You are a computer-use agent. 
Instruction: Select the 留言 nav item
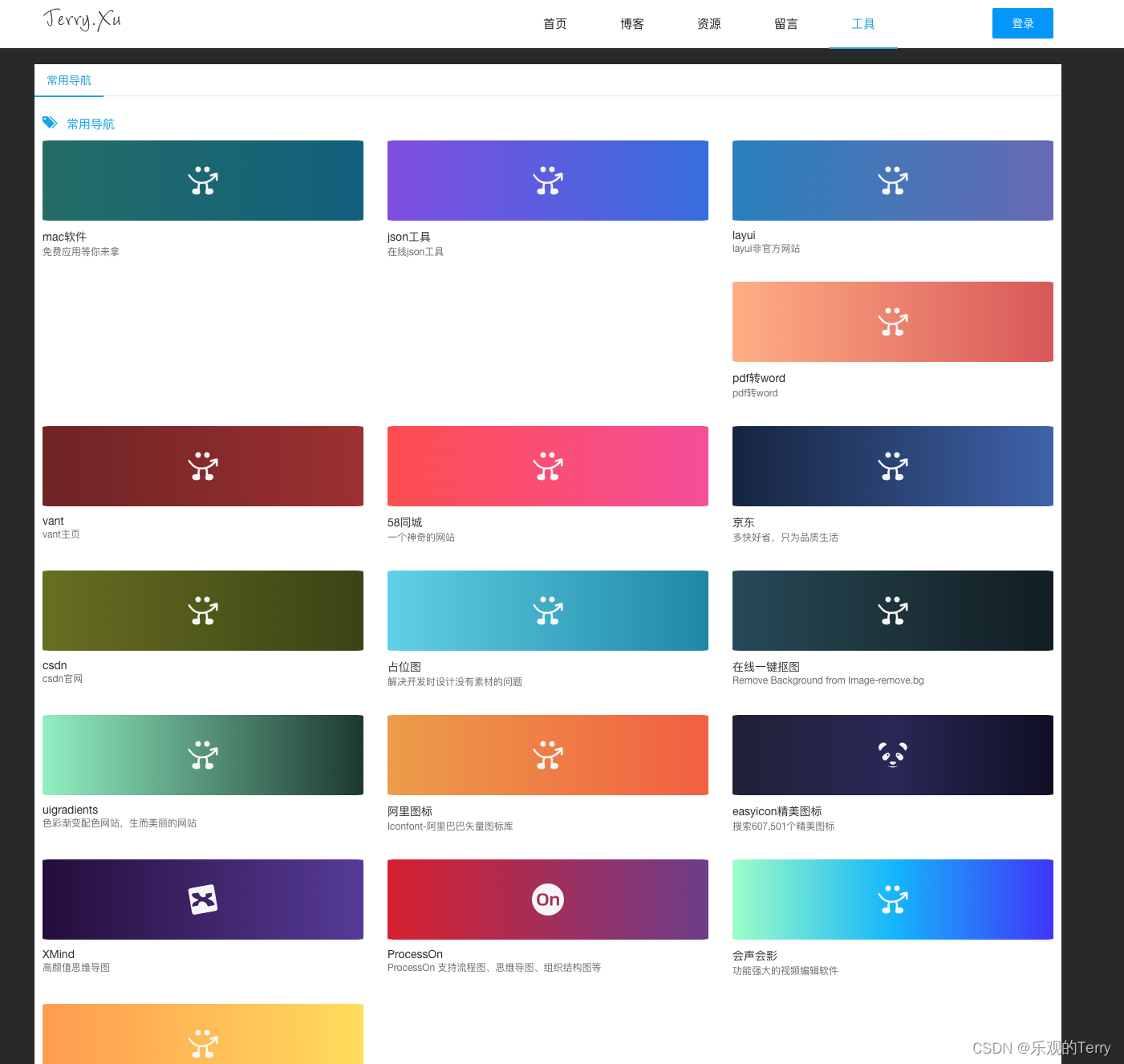coord(786,24)
